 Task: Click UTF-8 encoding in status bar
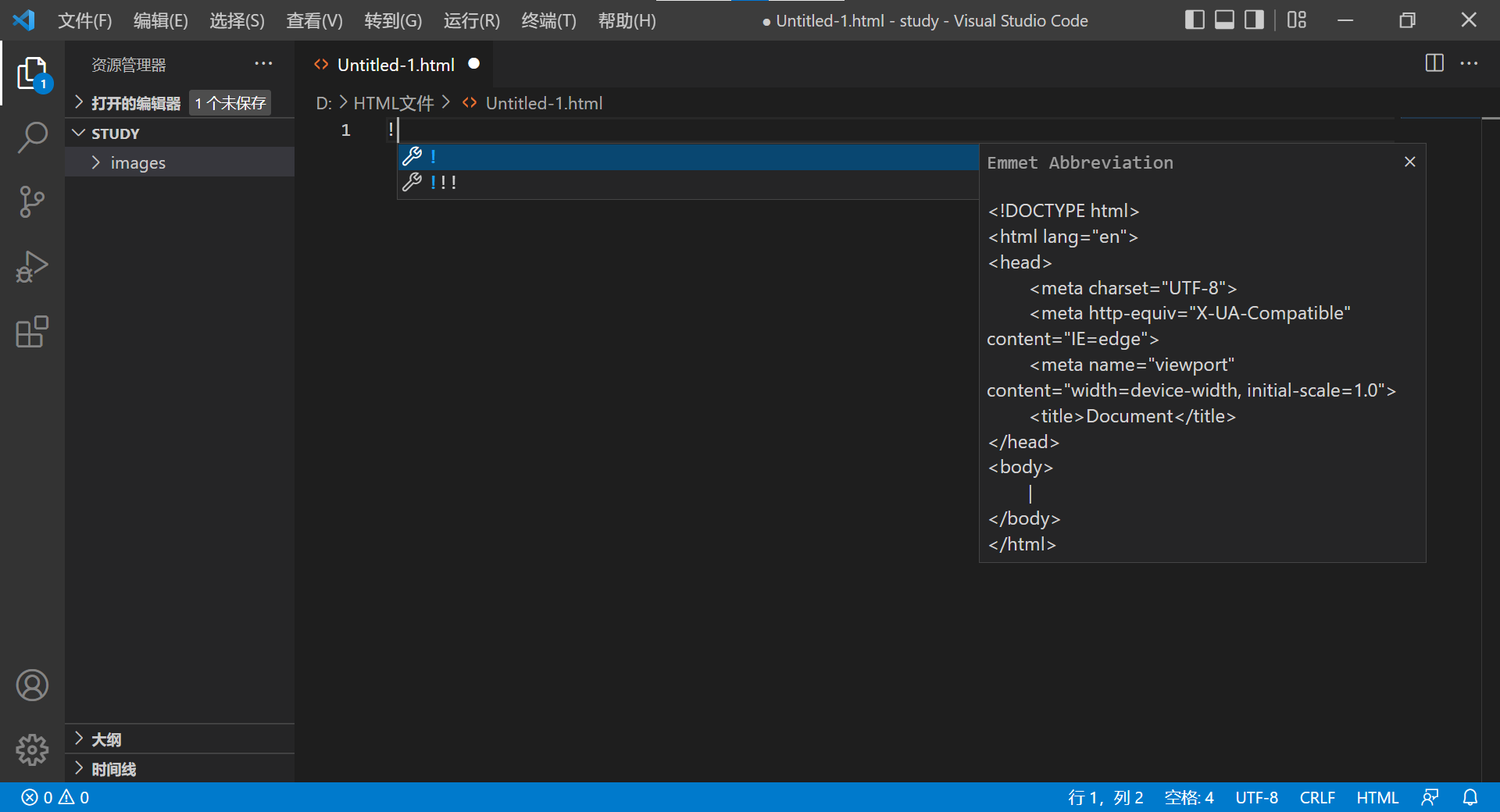point(1256,797)
